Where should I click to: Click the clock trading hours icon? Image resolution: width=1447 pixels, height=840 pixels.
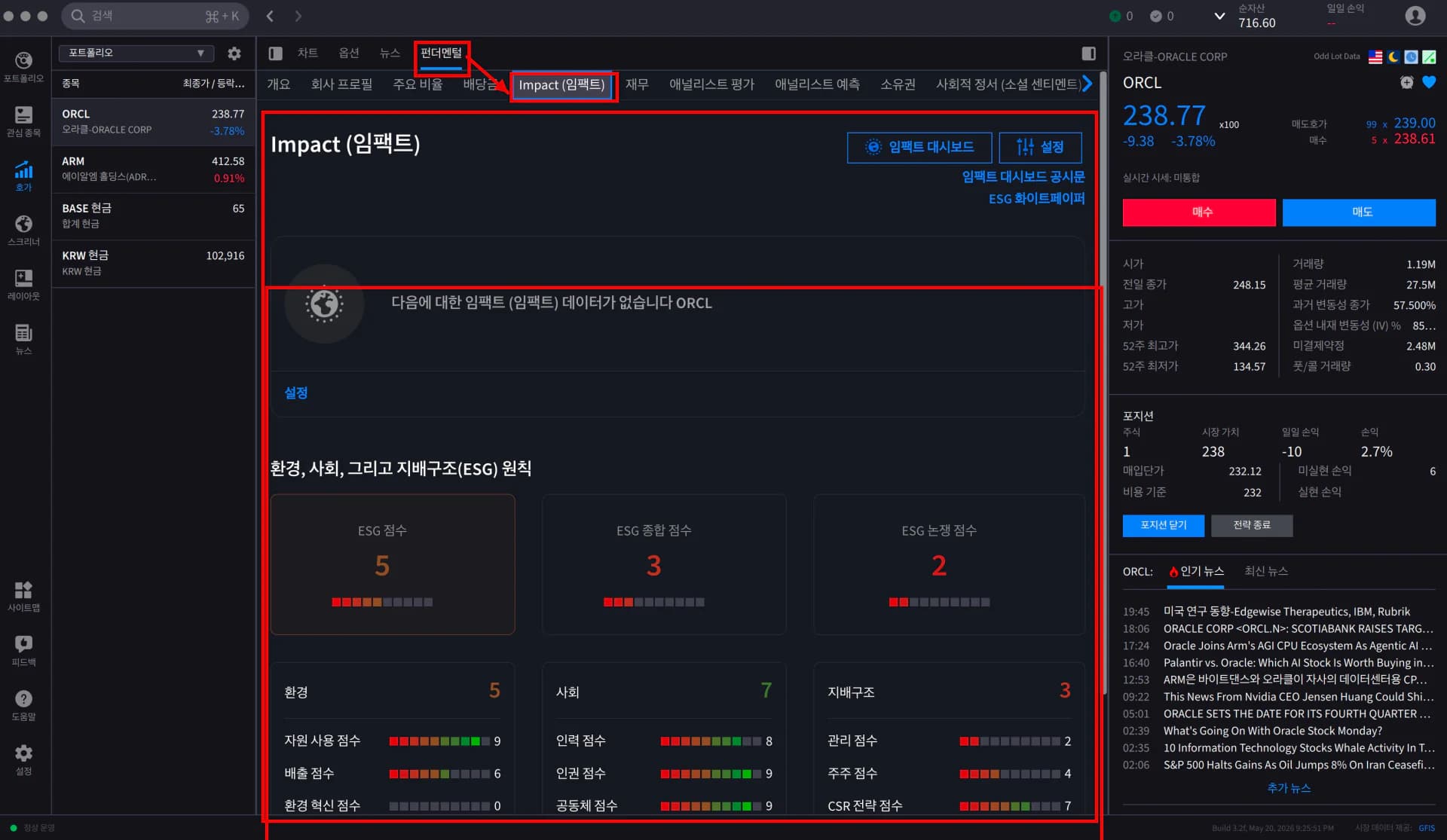point(1411,57)
